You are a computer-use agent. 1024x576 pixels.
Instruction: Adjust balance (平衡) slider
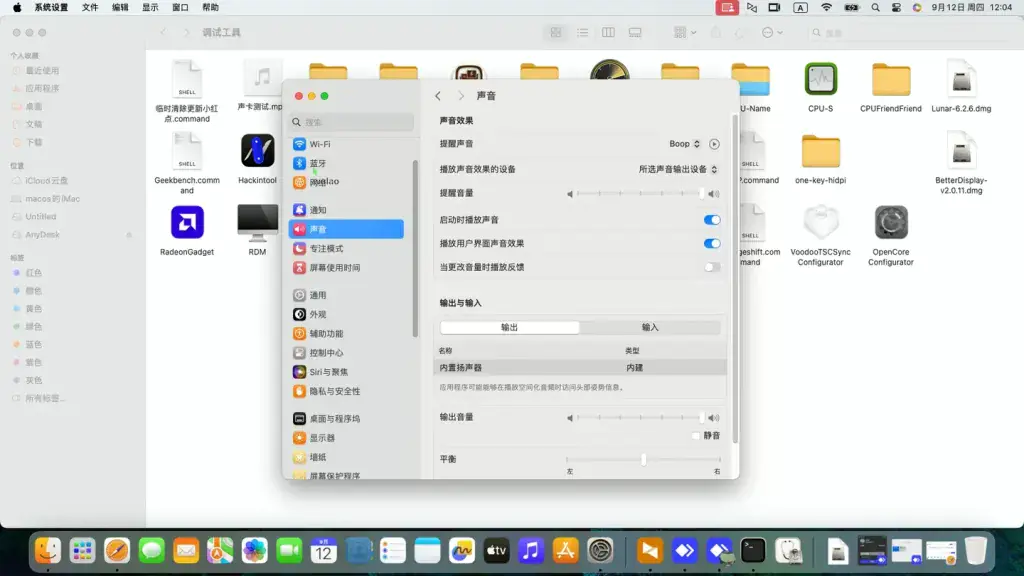pyautogui.click(x=643, y=459)
